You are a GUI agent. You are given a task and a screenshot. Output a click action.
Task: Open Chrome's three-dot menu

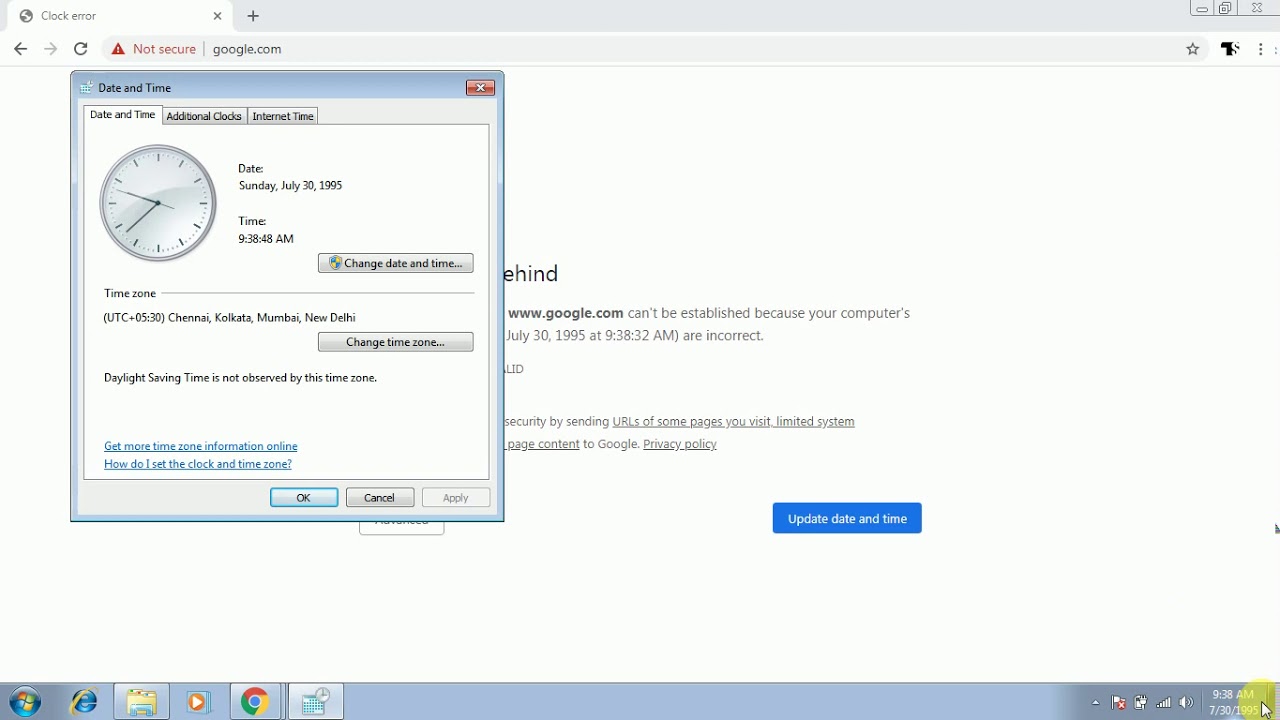[x=1262, y=49]
